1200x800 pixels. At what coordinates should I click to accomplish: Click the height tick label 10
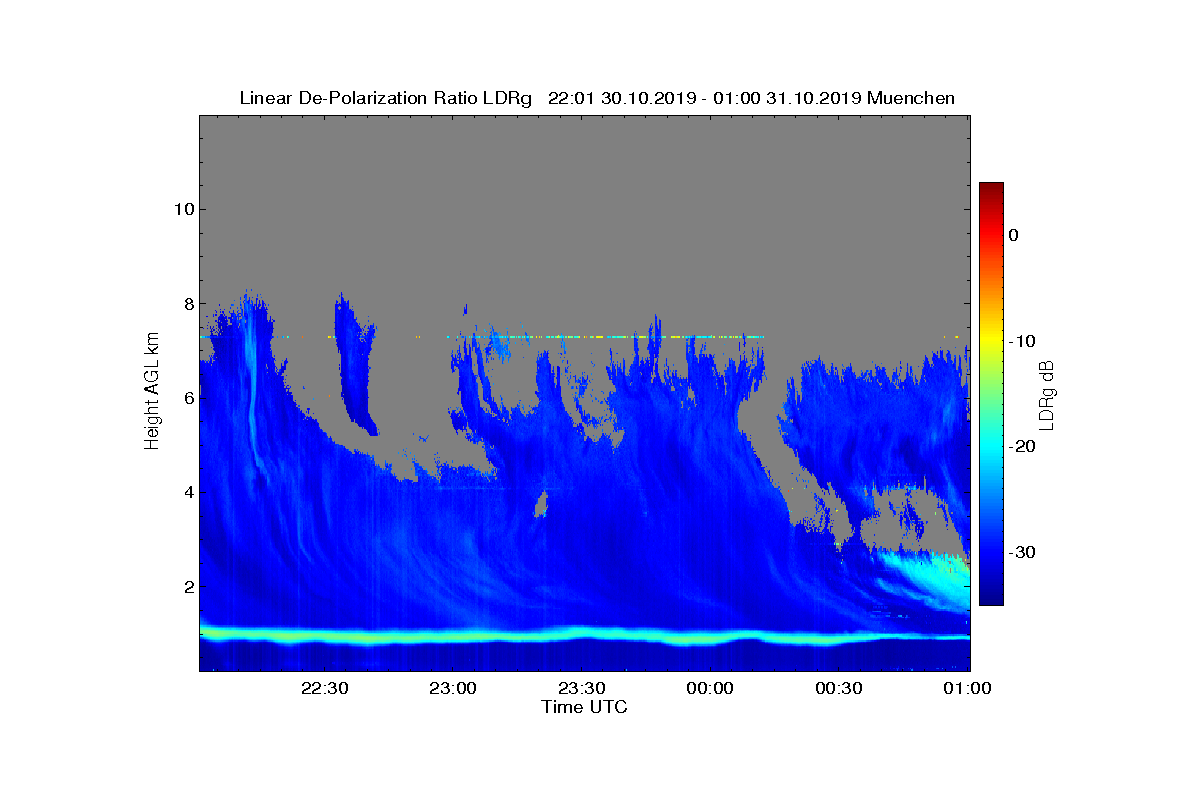(183, 209)
